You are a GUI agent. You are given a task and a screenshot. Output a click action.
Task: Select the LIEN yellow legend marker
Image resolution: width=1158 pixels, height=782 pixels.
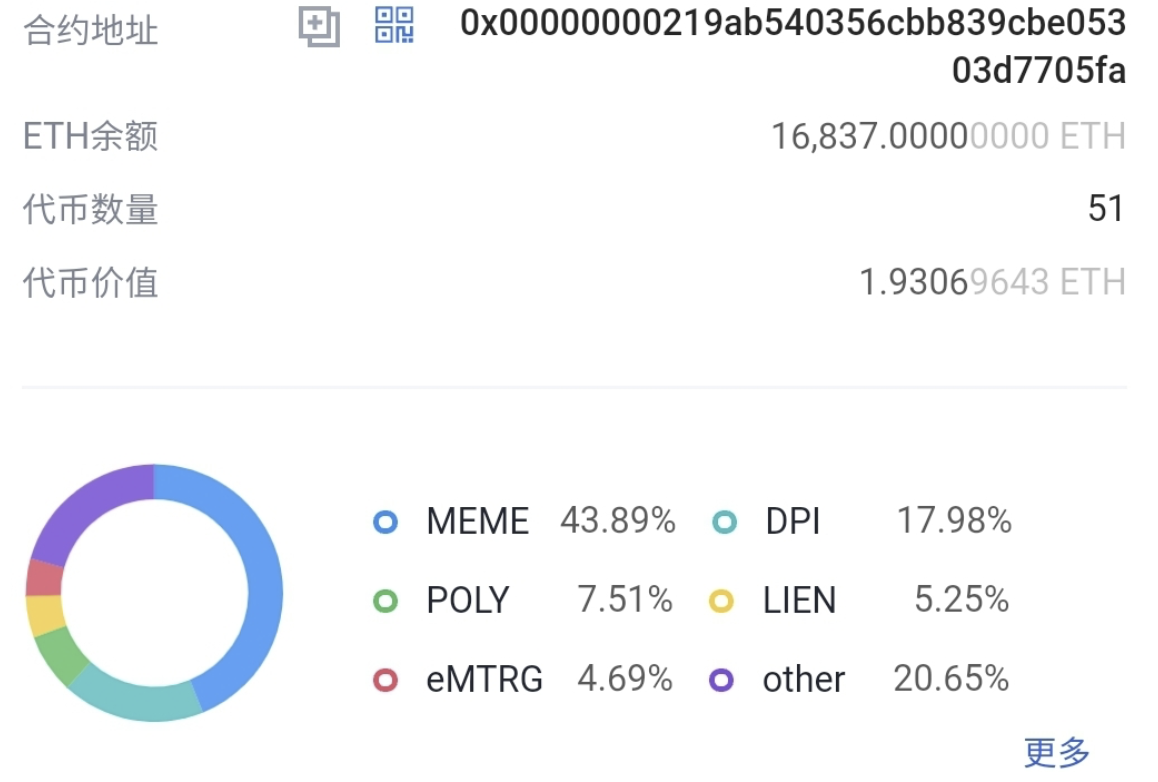tap(722, 601)
